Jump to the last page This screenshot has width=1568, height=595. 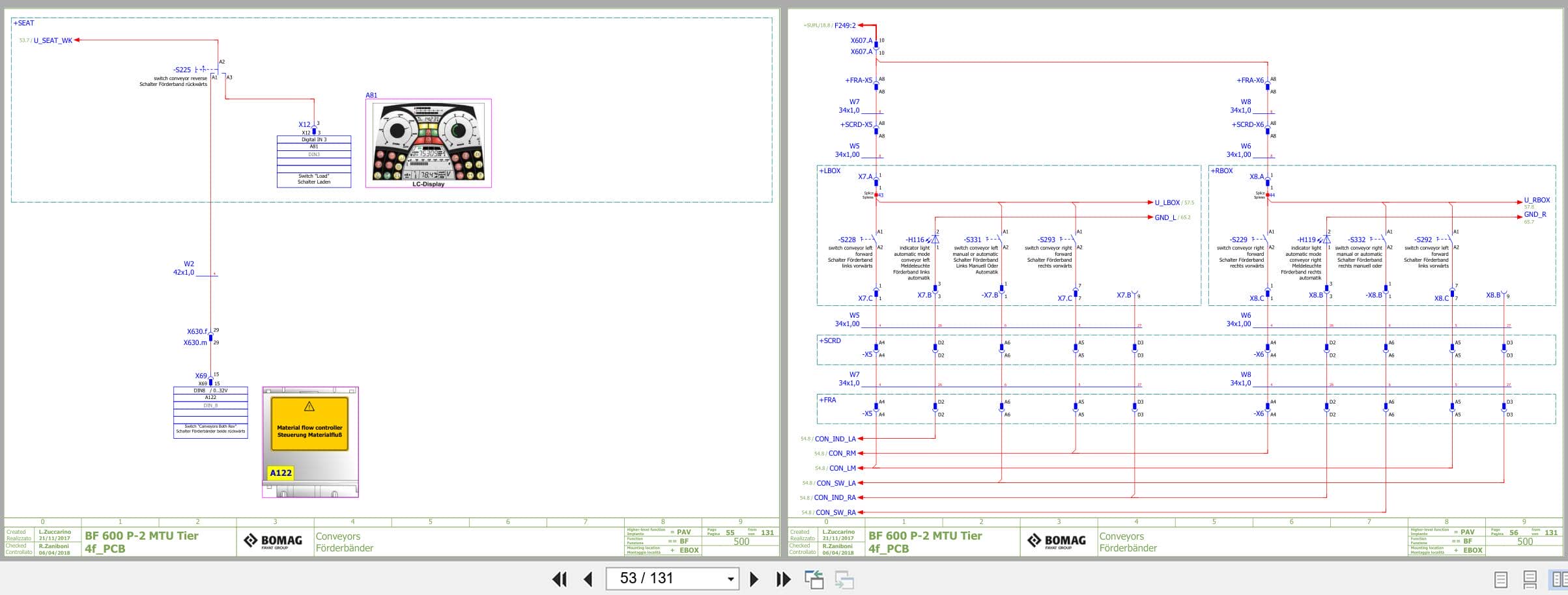783,579
